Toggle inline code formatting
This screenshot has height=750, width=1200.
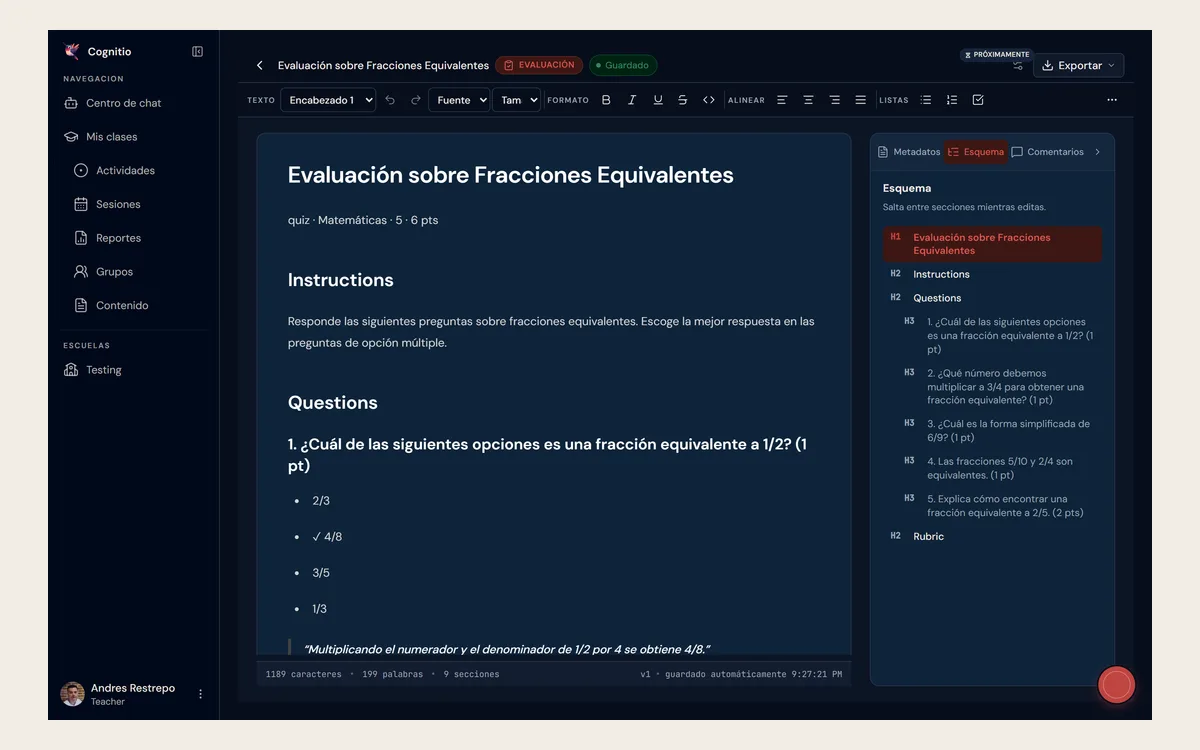pos(709,100)
